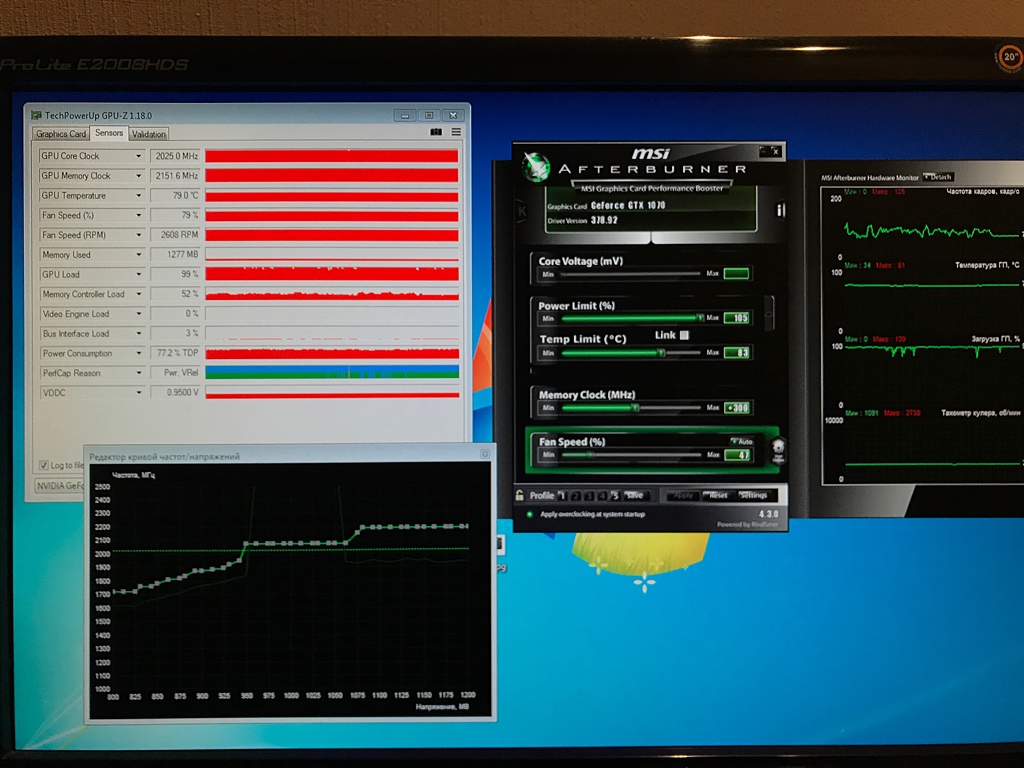
Task: Click the Afterburner profile lock icon
Action: click(519, 495)
